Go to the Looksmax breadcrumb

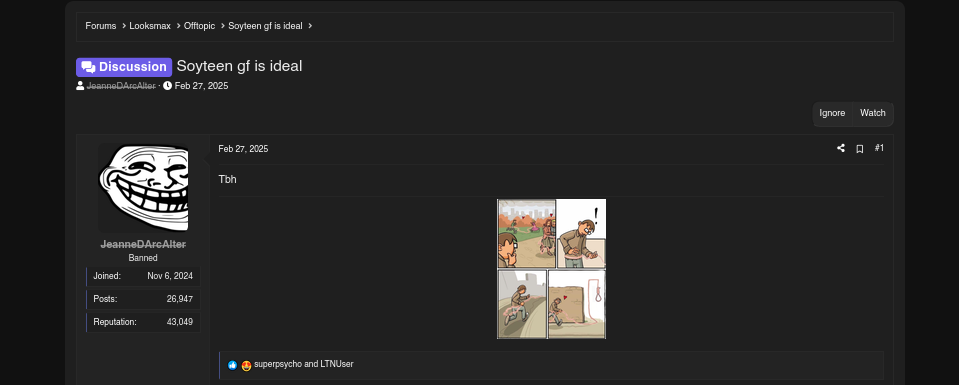point(150,26)
